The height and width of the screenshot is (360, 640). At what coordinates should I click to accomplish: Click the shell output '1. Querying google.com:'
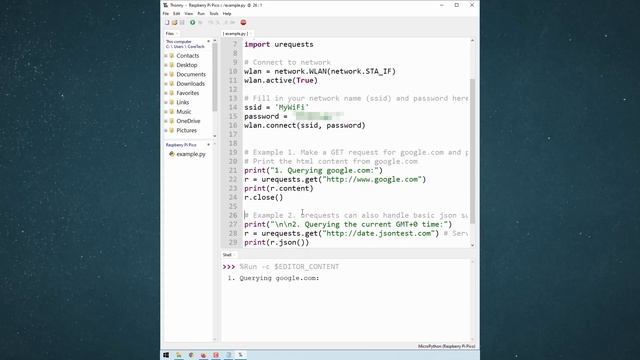[x=273, y=278]
